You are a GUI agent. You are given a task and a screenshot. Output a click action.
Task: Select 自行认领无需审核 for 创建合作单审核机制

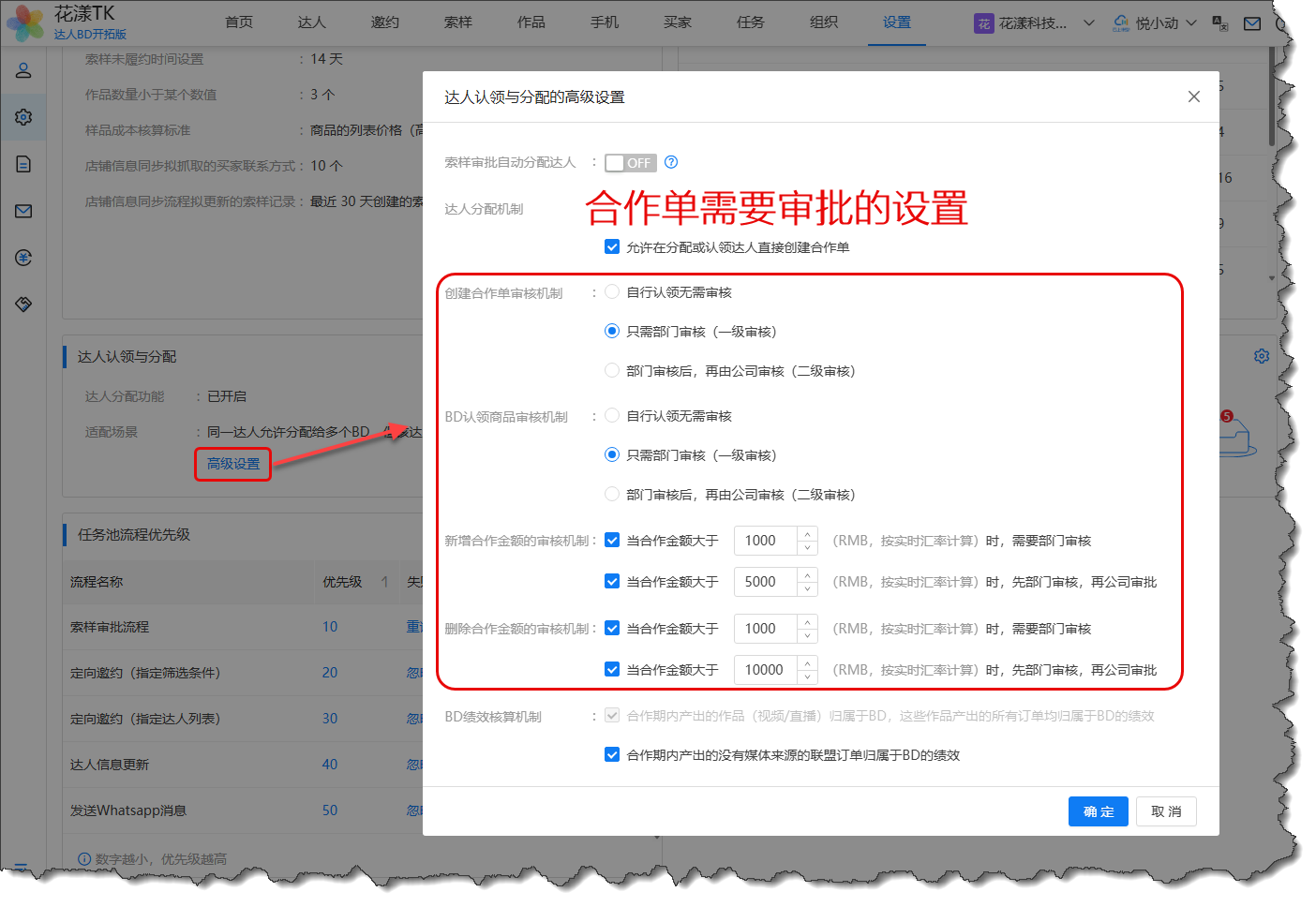click(612, 292)
